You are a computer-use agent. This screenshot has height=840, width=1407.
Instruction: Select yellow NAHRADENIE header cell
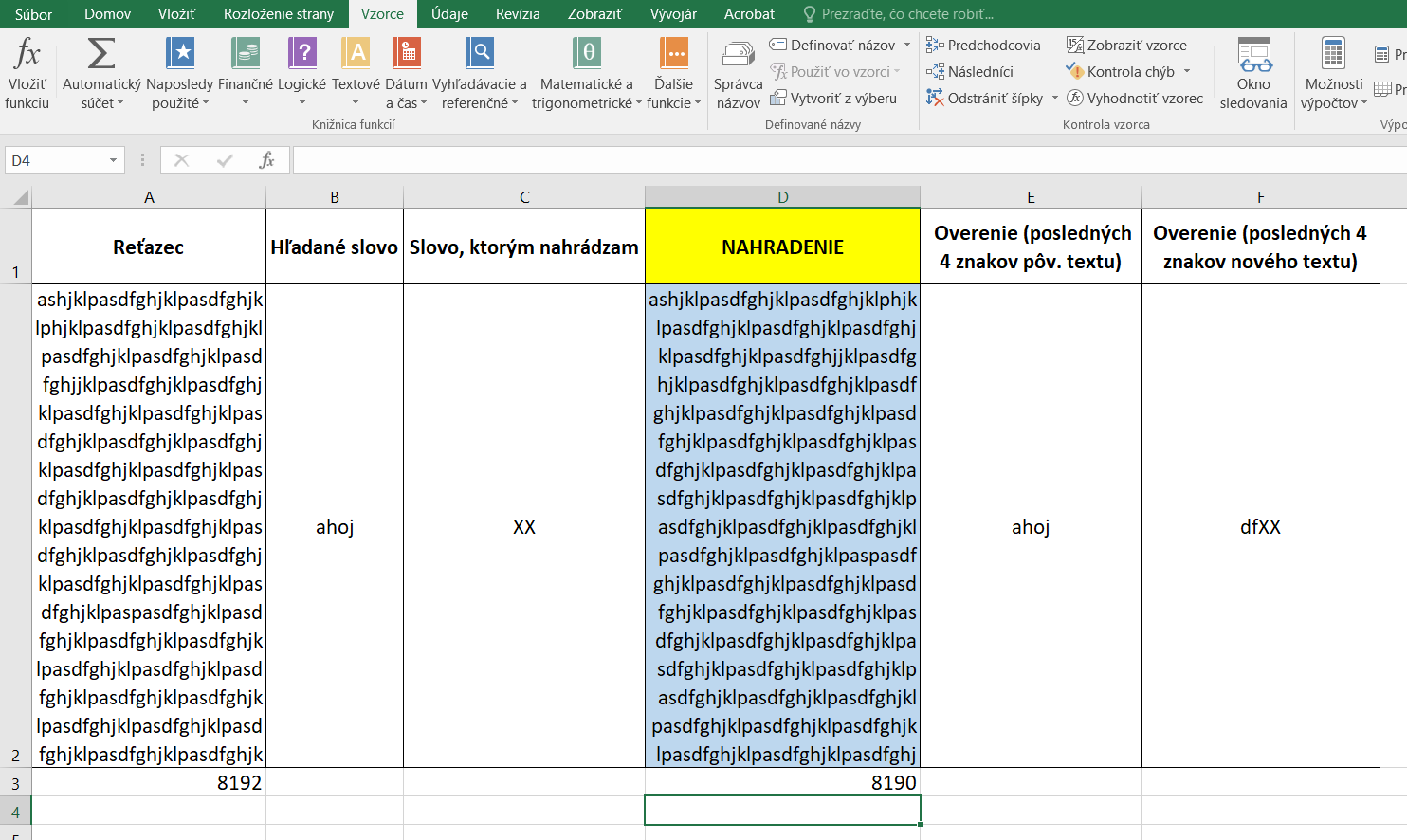click(782, 247)
